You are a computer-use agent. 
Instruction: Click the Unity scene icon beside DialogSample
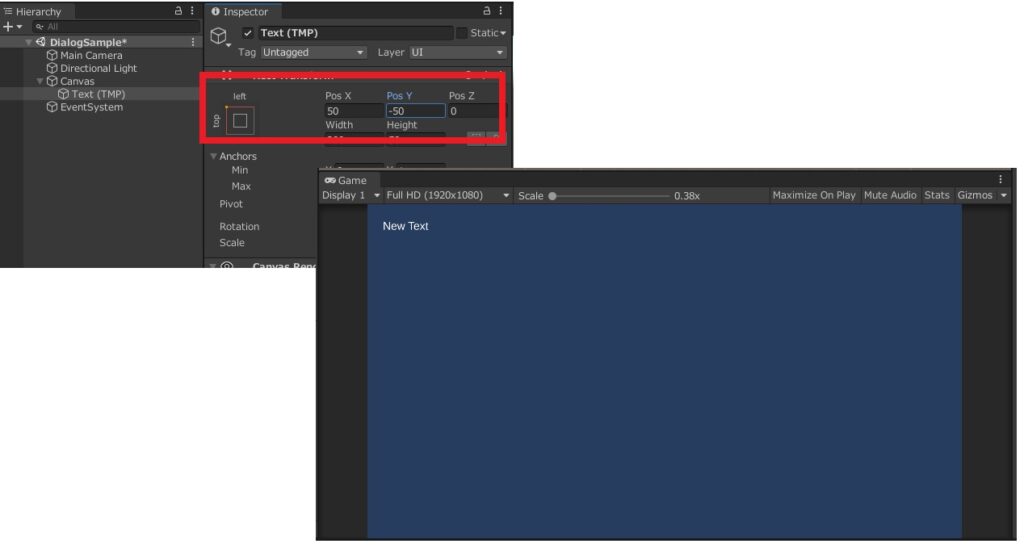pyautogui.click(x=40, y=42)
